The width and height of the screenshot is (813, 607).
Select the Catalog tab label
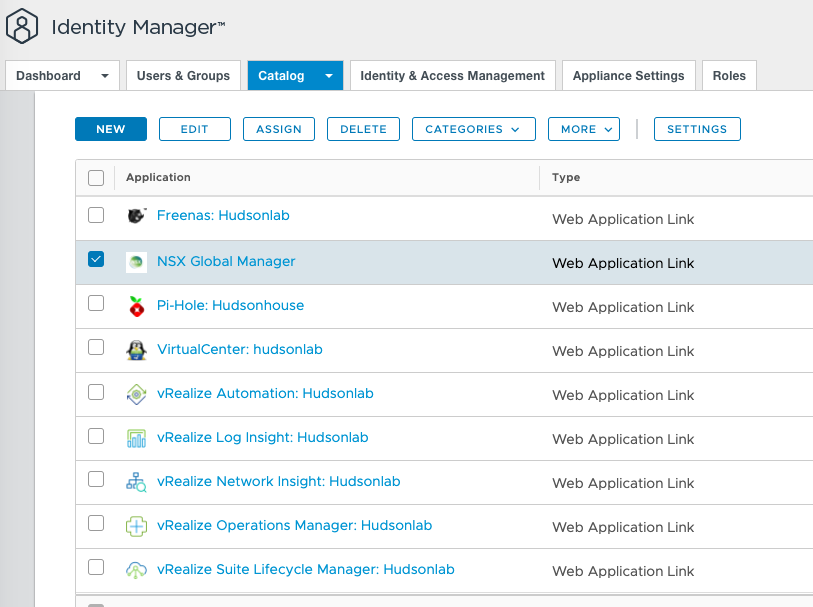[281, 76]
